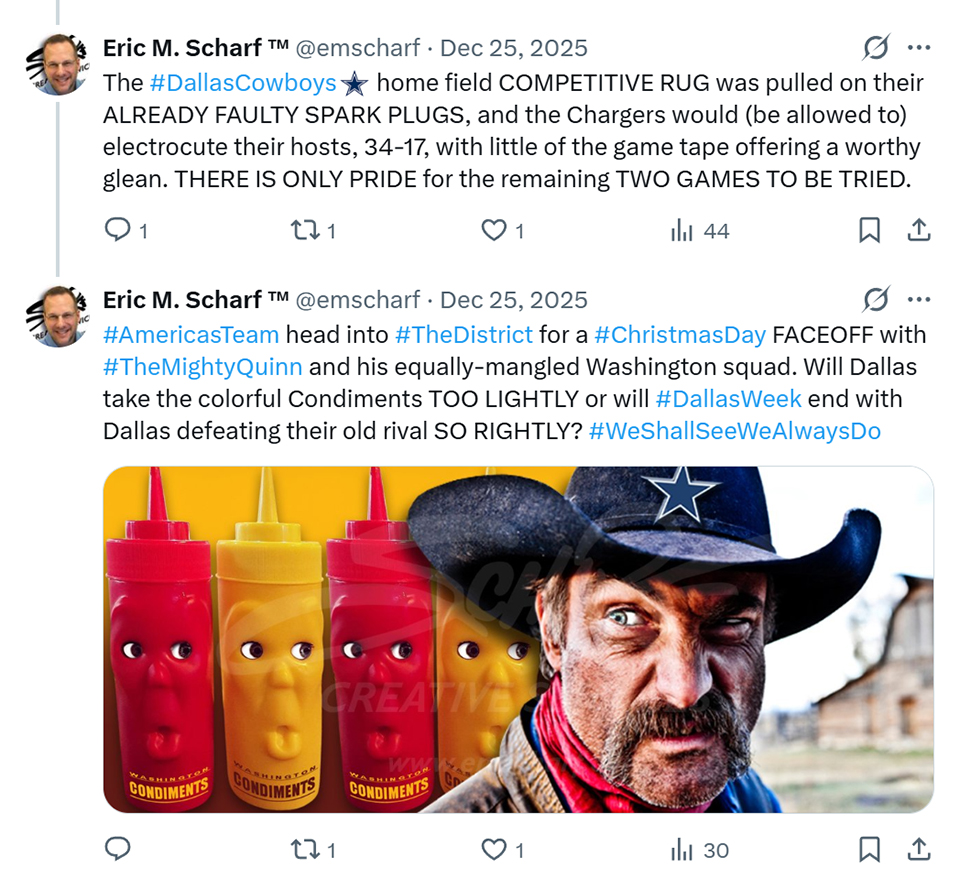Open Eric M. Scharf's top profile avatar
Viewport: 960px width, 889px height.
(62, 65)
